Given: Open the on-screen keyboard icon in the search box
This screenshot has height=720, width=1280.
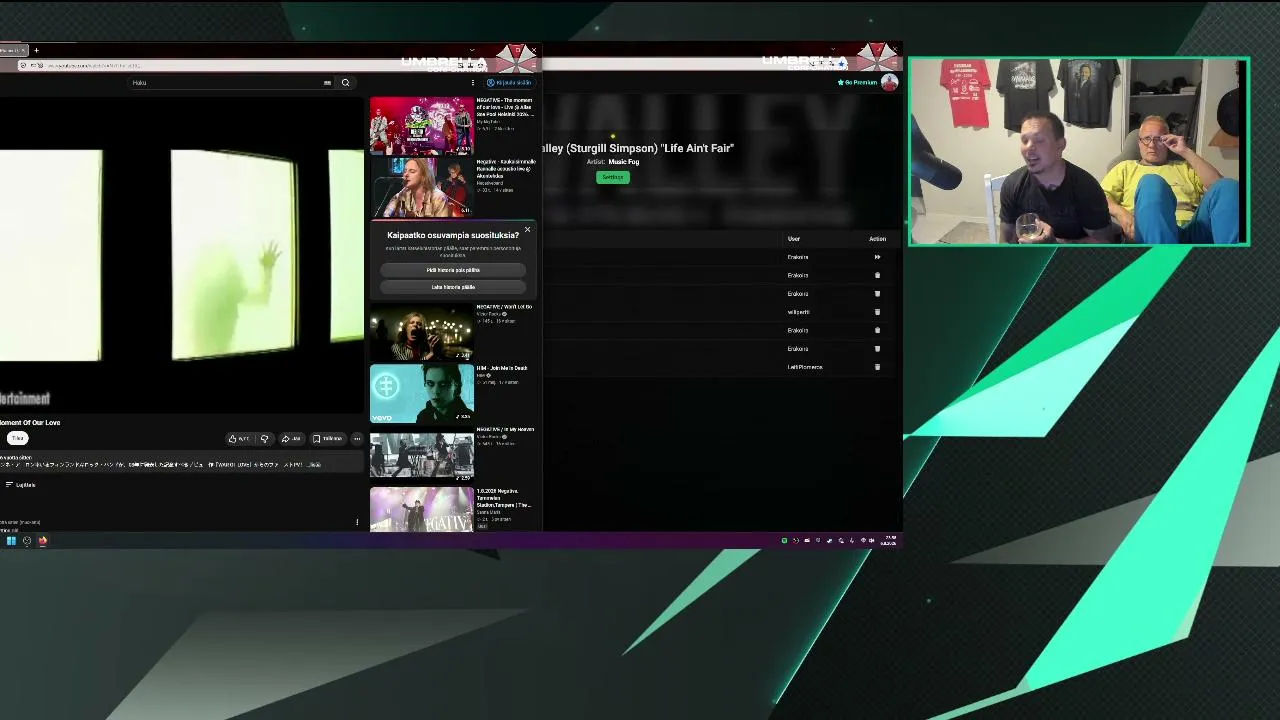Looking at the screenshot, I should pos(327,83).
